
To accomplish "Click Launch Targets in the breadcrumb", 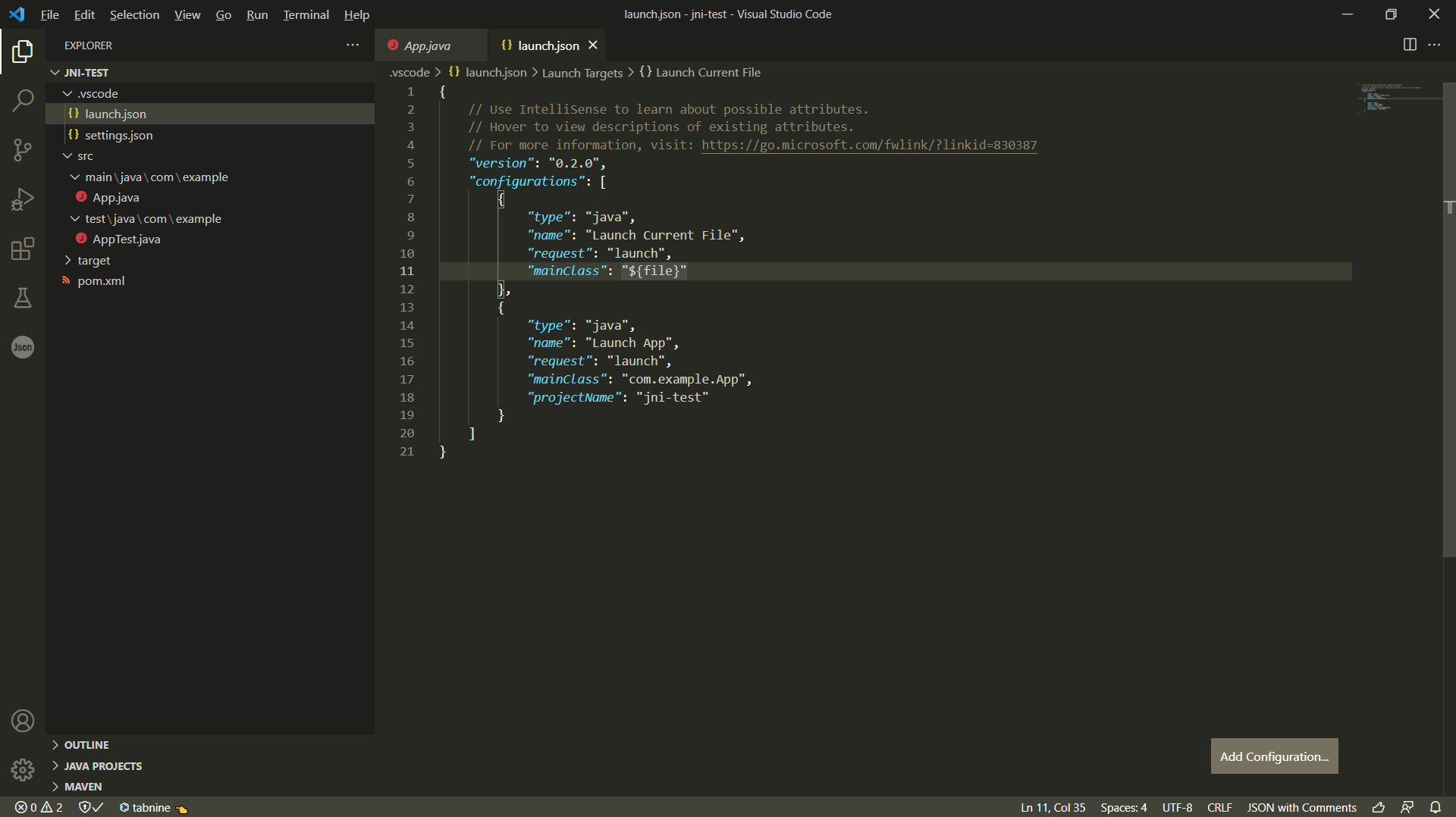I will pos(582,72).
